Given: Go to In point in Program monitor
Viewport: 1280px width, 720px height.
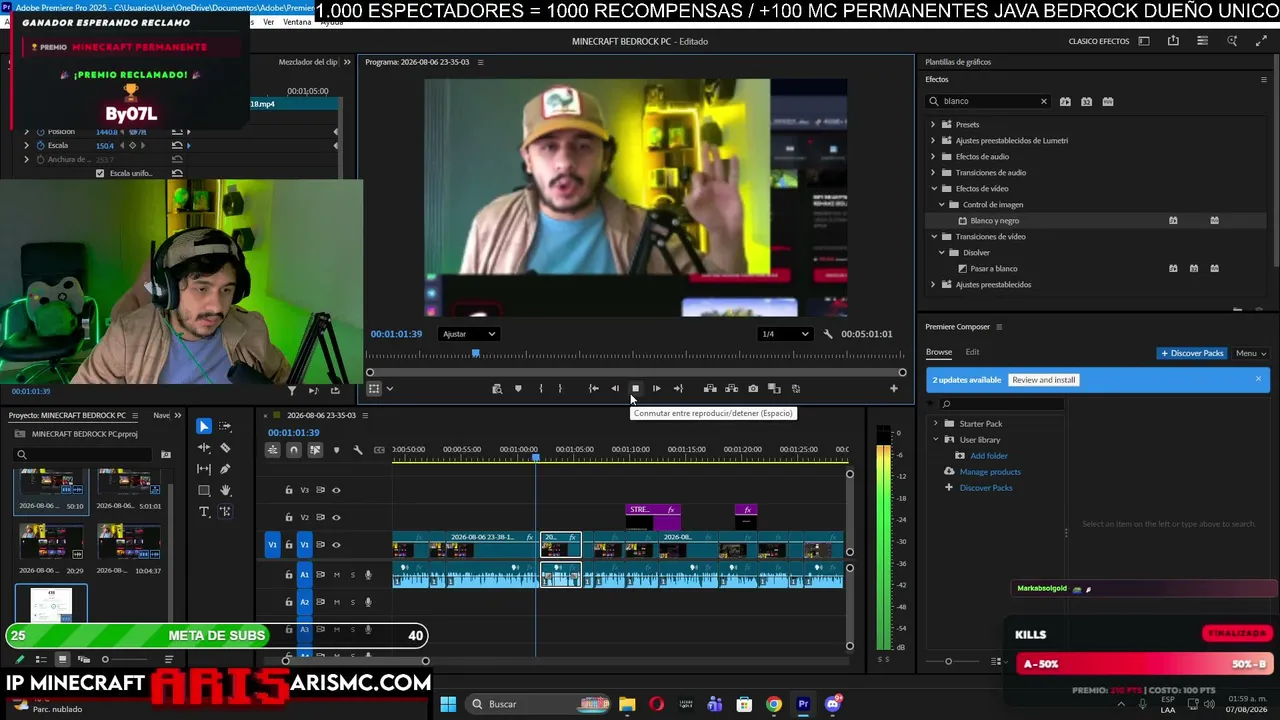Looking at the screenshot, I should [x=593, y=389].
